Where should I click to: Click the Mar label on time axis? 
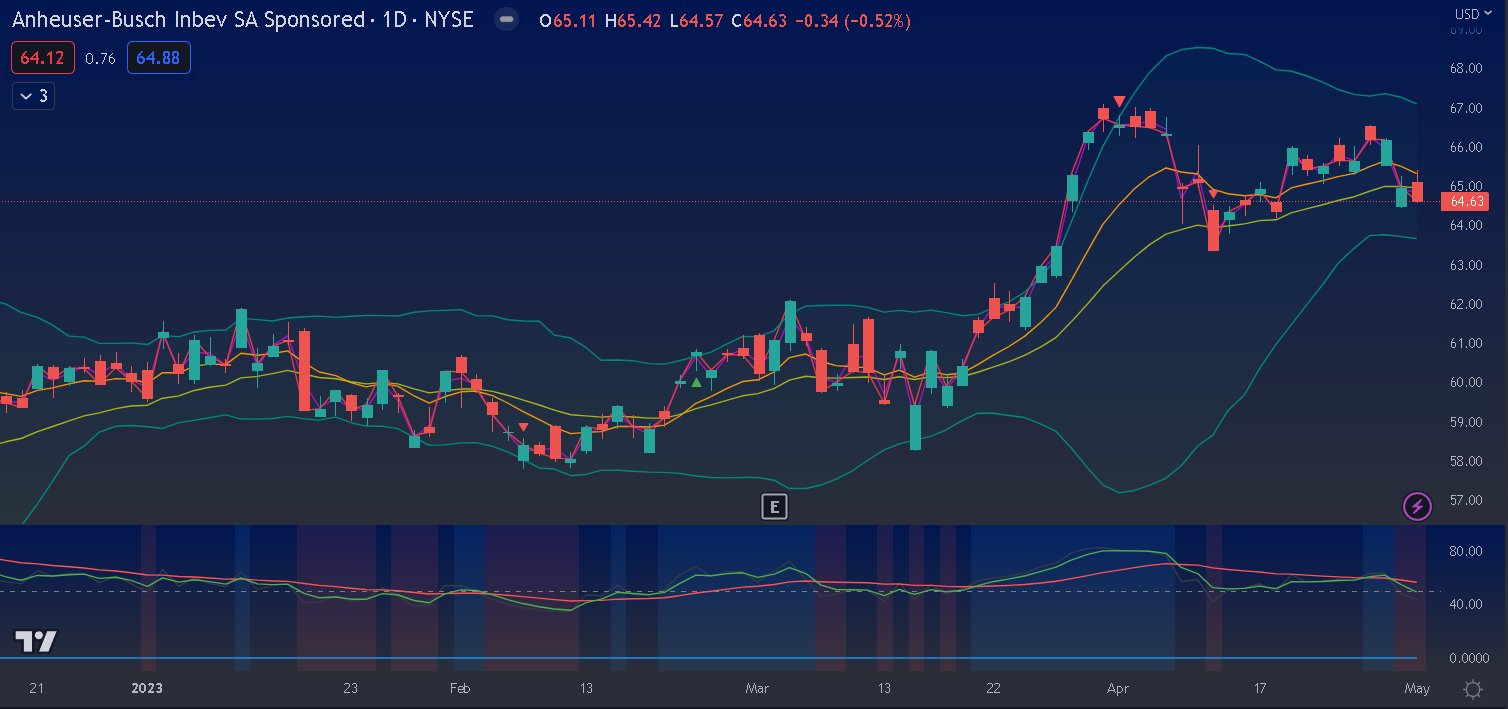758,688
